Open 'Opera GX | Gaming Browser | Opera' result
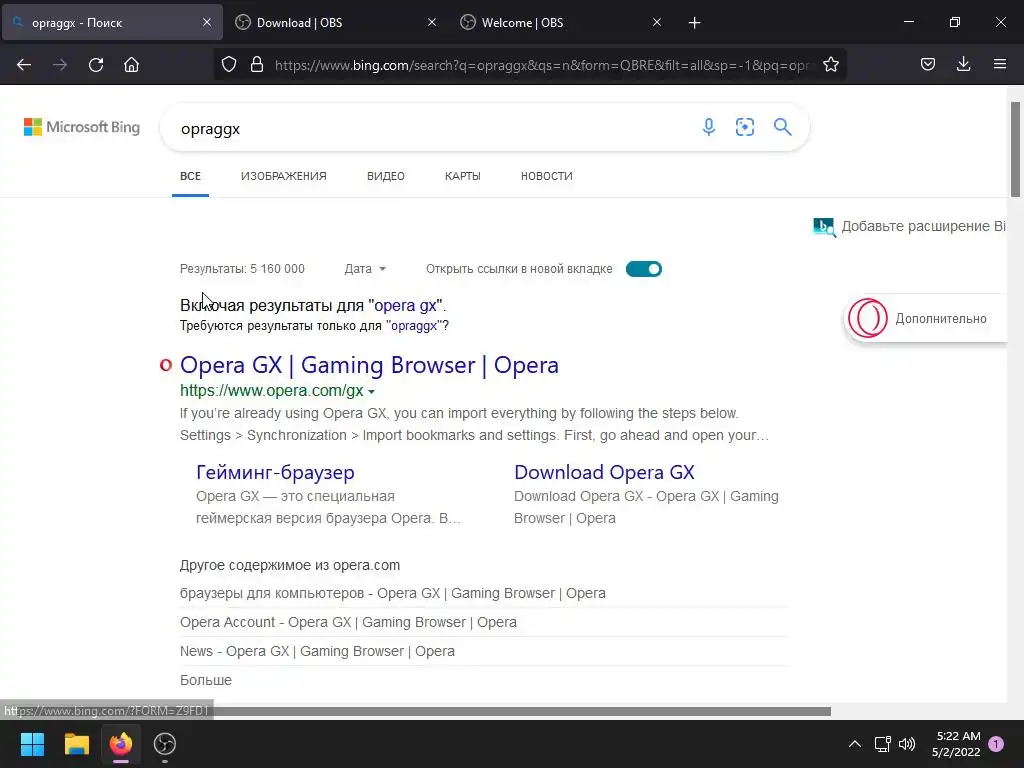The height and width of the screenshot is (768, 1024). (x=369, y=365)
